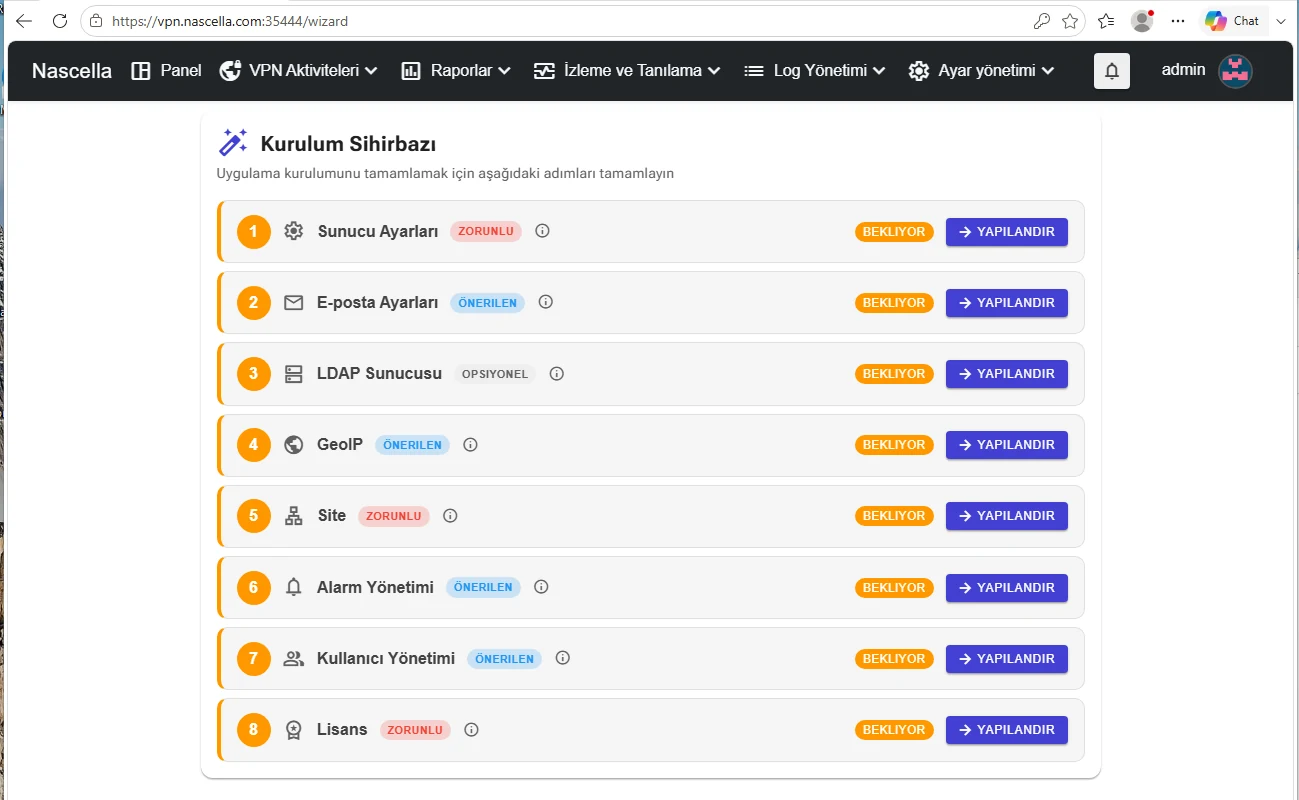Expand İzleme ve Tanılama dropdown menu

tap(627, 71)
